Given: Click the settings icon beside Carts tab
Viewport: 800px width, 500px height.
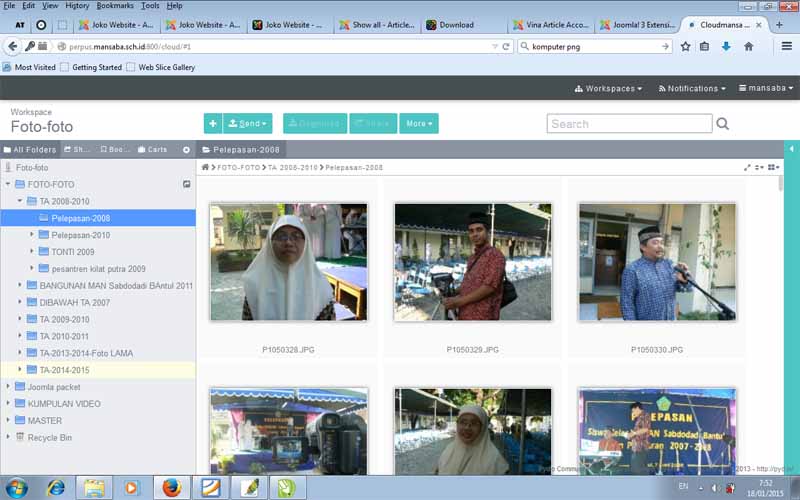Looking at the screenshot, I should 186,149.
